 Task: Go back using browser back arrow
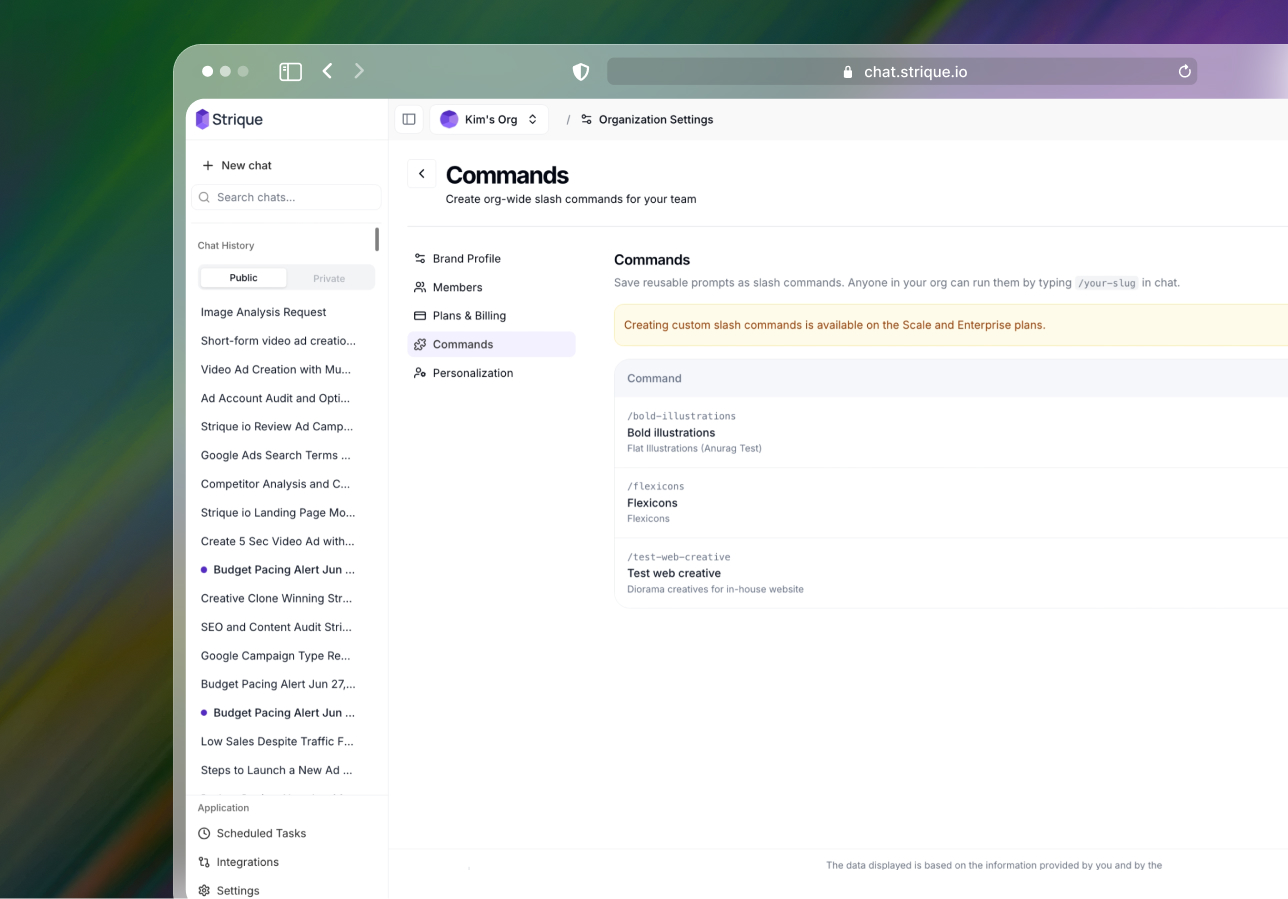(327, 71)
